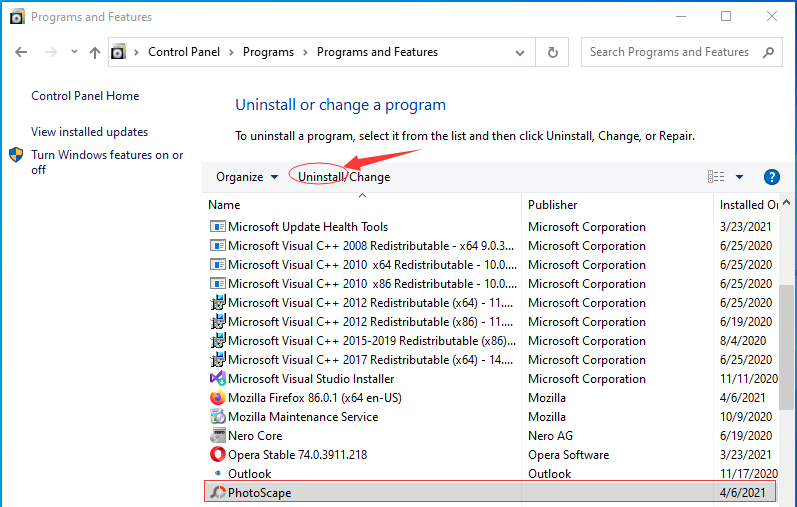
Task: Select Microsoft Visual Studio Installer entry
Action: [x=311, y=379]
